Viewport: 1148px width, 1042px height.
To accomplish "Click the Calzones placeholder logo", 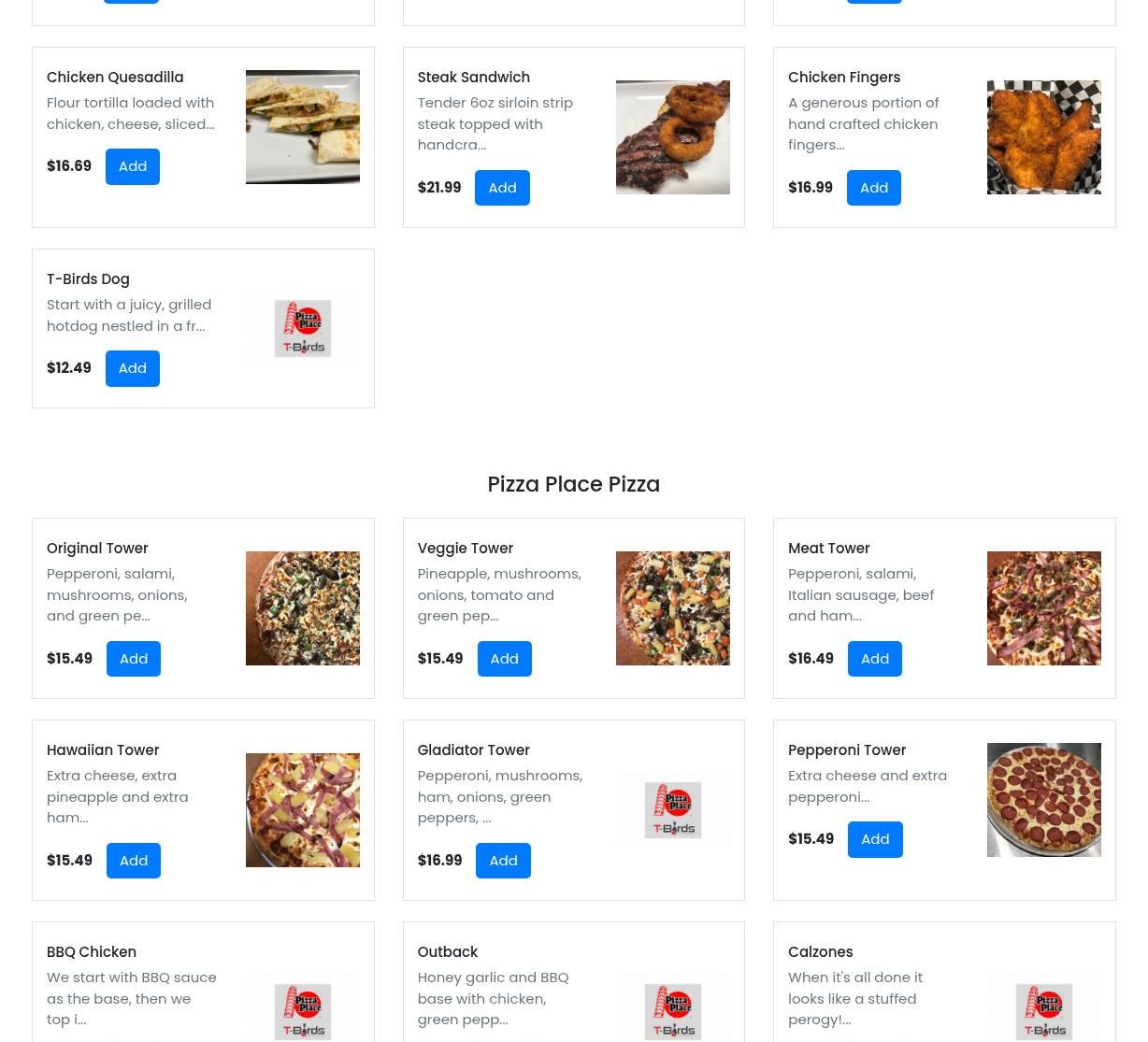I will [x=1044, y=1007].
